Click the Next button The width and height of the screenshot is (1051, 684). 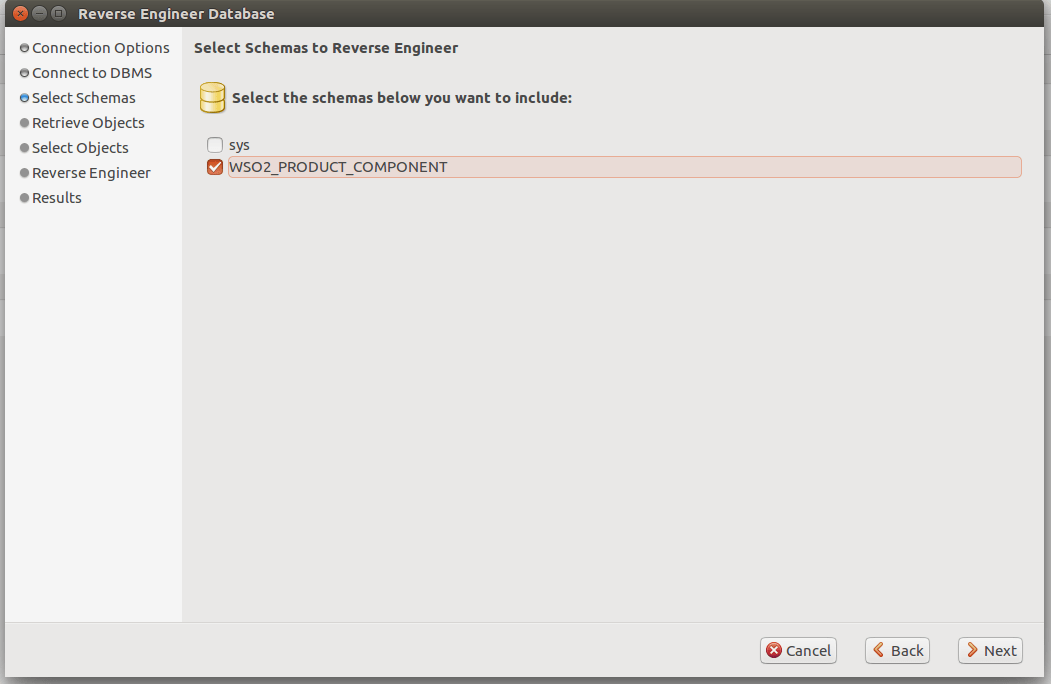click(990, 650)
